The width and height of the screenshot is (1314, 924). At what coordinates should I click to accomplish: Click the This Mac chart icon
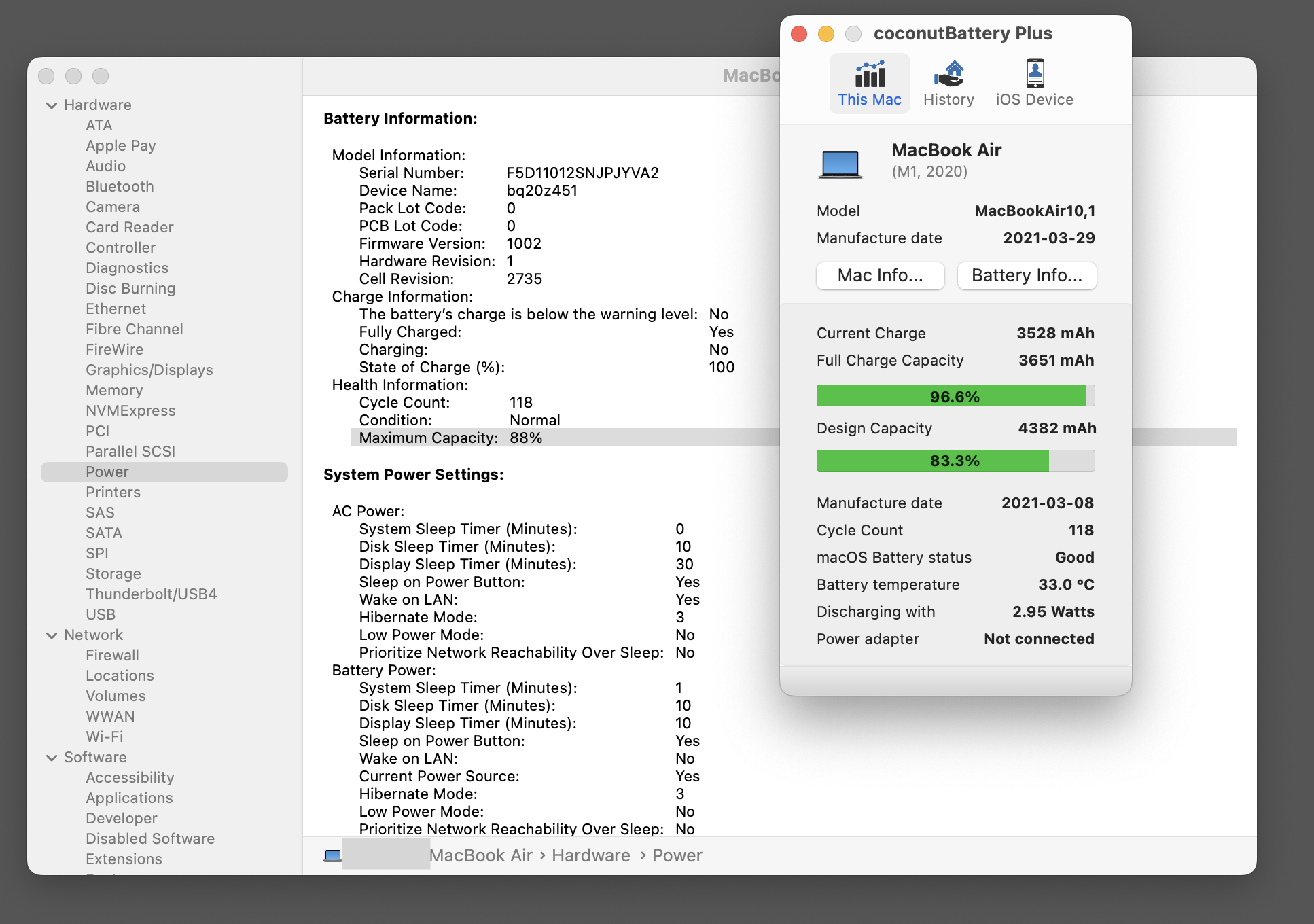point(870,74)
